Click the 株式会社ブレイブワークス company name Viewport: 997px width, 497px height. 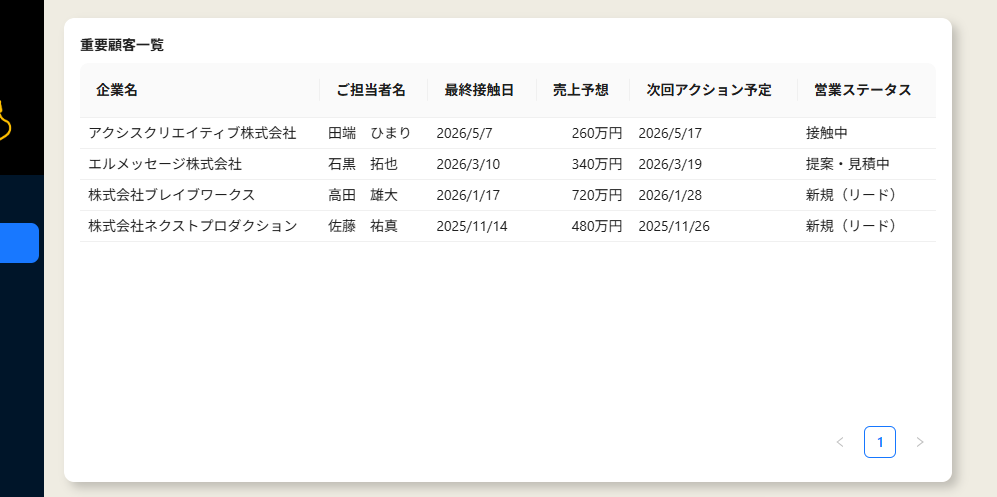pyautogui.click(x=171, y=195)
